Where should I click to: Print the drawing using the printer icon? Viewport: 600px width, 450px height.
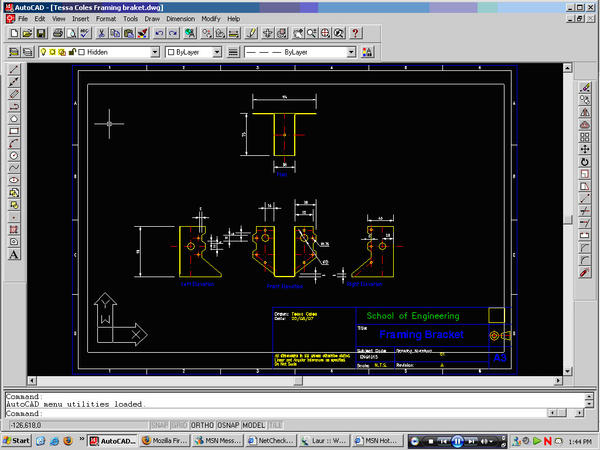pyautogui.click(x=58, y=33)
